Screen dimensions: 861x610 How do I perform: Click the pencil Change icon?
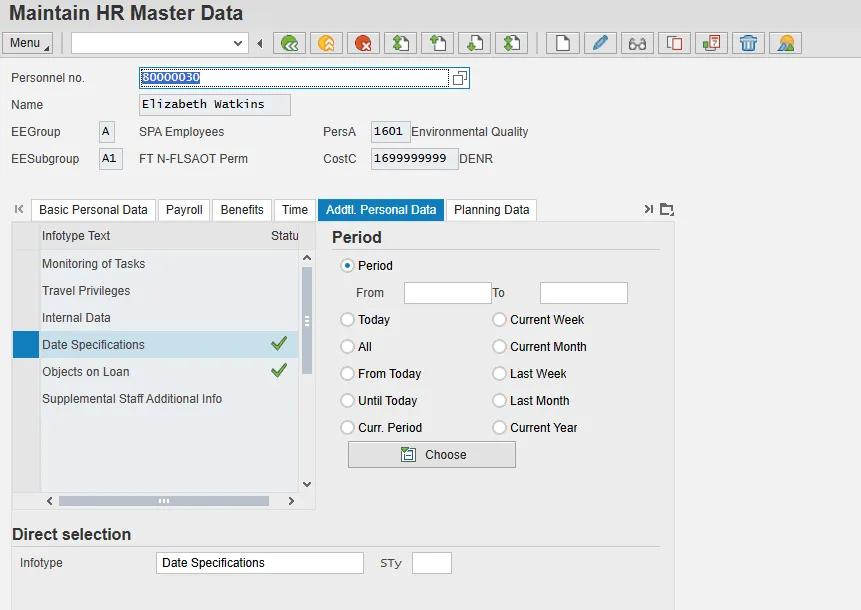[599, 43]
